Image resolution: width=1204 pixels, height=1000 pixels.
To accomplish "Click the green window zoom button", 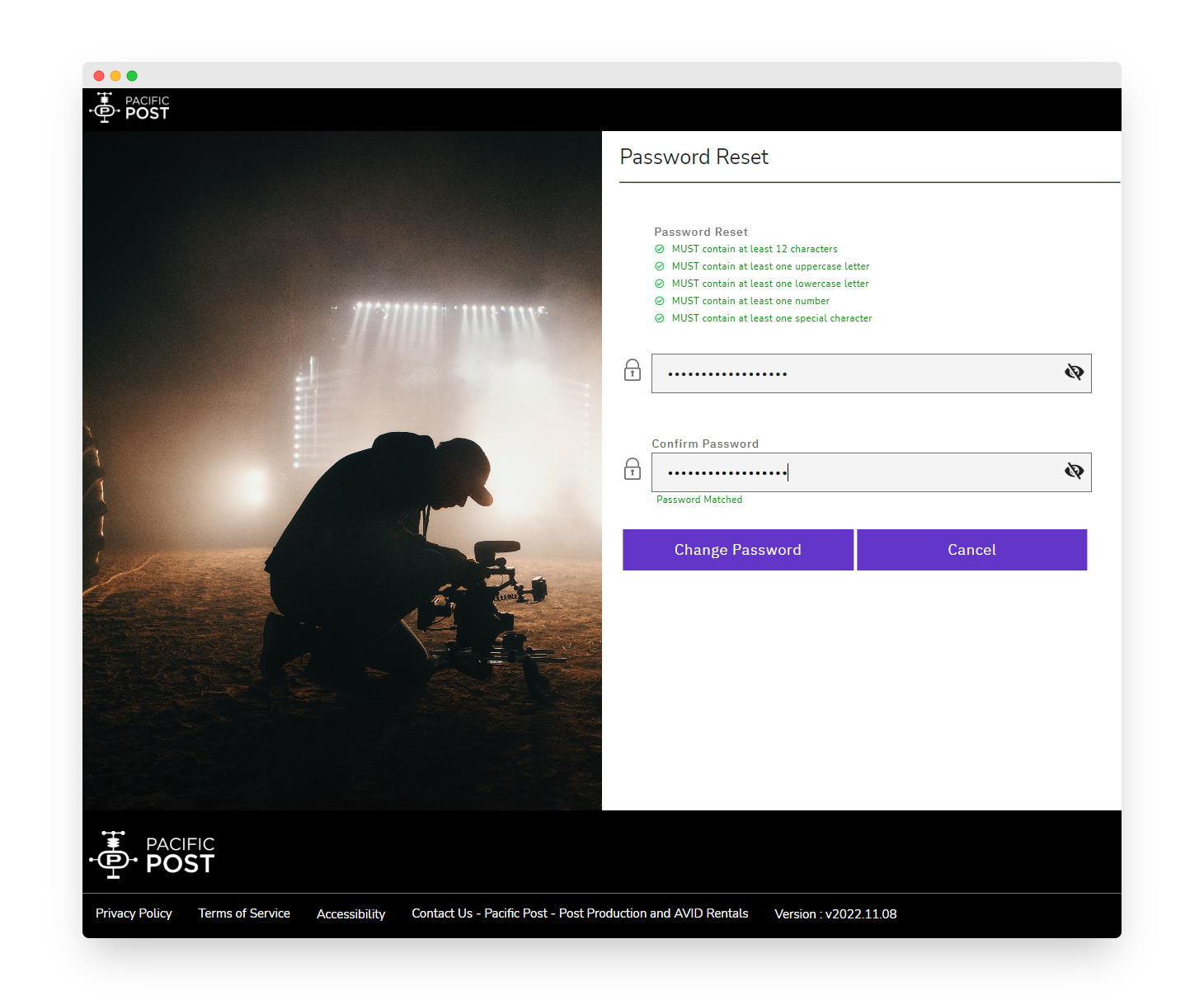I will (x=132, y=76).
